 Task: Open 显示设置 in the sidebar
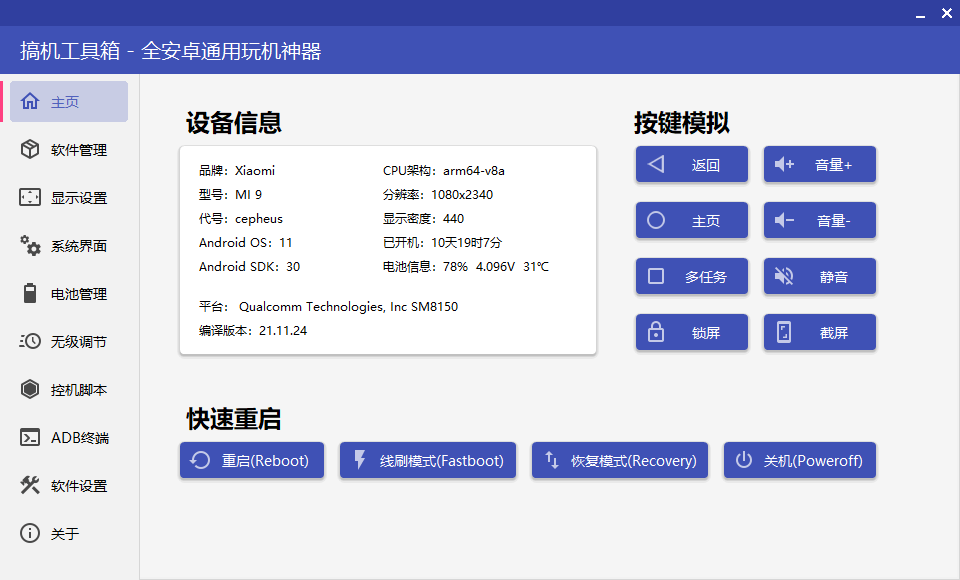(65, 197)
